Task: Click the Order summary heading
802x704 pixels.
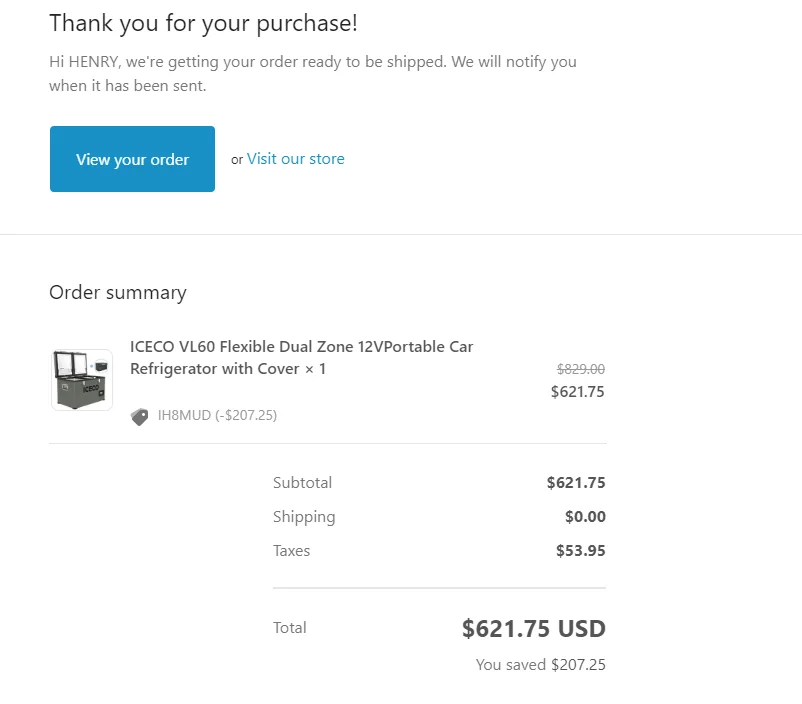Action: pyautogui.click(x=118, y=293)
